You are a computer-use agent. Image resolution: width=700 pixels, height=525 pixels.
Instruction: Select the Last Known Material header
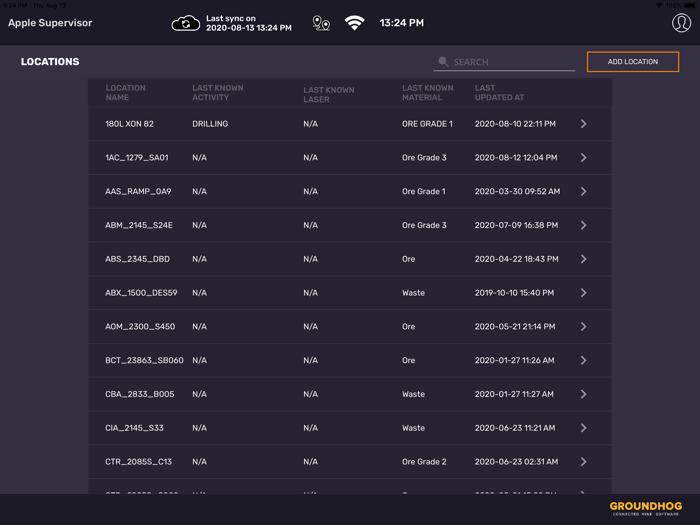pyautogui.click(x=428, y=93)
